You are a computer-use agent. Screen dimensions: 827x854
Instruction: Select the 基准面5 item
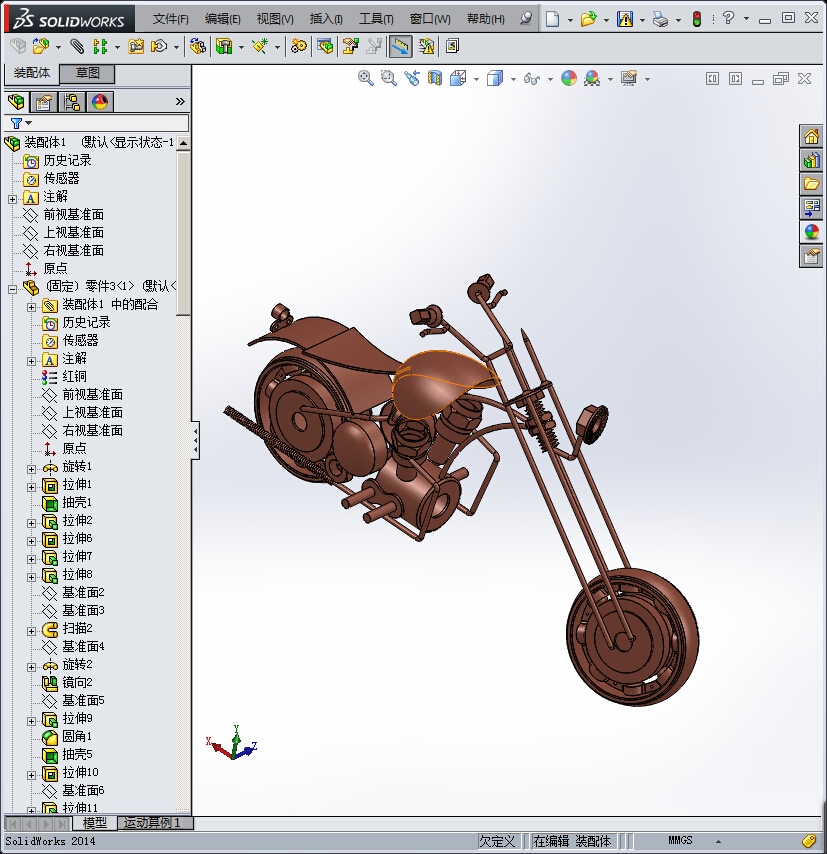coord(83,700)
